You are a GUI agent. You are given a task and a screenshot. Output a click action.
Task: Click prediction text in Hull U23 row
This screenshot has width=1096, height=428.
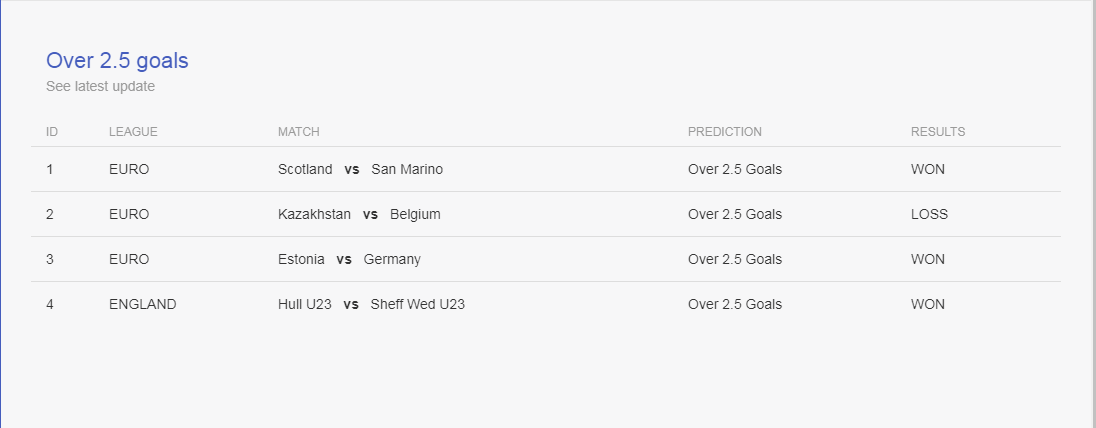[x=735, y=304]
